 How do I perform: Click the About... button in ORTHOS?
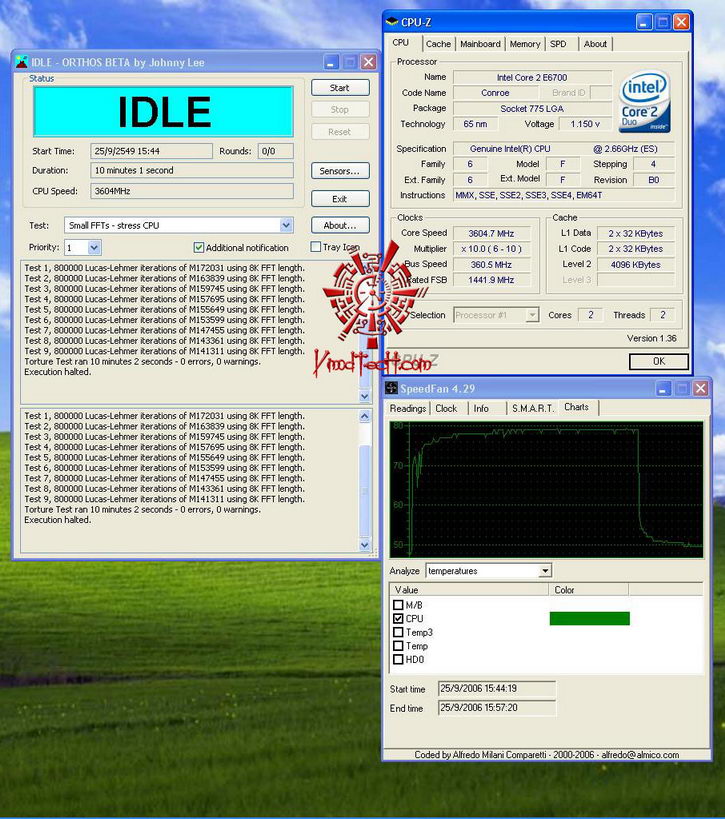click(x=340, y=225)
